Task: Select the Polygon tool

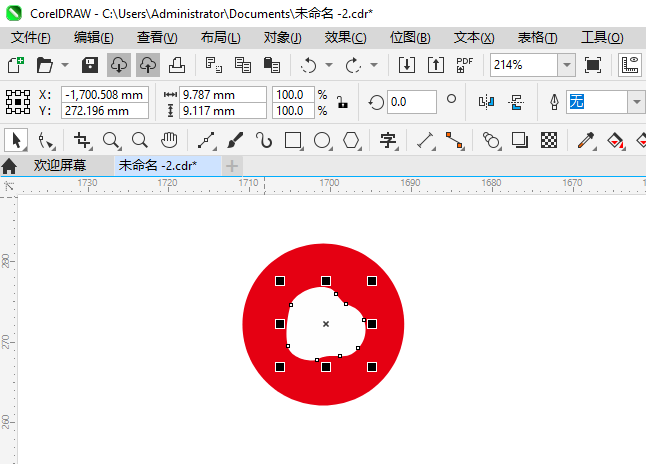Action: (x=351, y=141)
